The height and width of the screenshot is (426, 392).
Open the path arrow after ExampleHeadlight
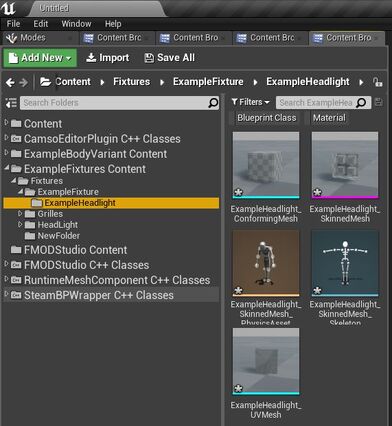361,82
